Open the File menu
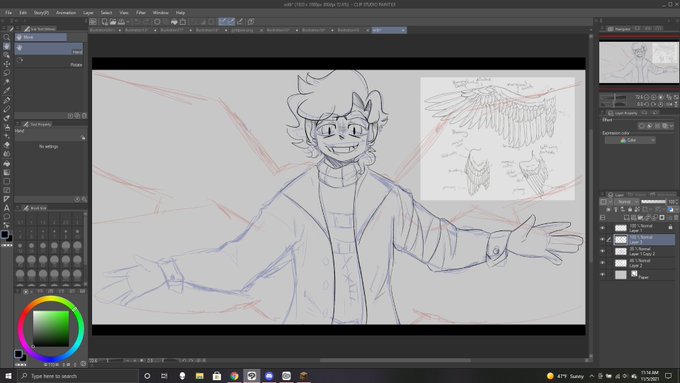 click(8, 13)
